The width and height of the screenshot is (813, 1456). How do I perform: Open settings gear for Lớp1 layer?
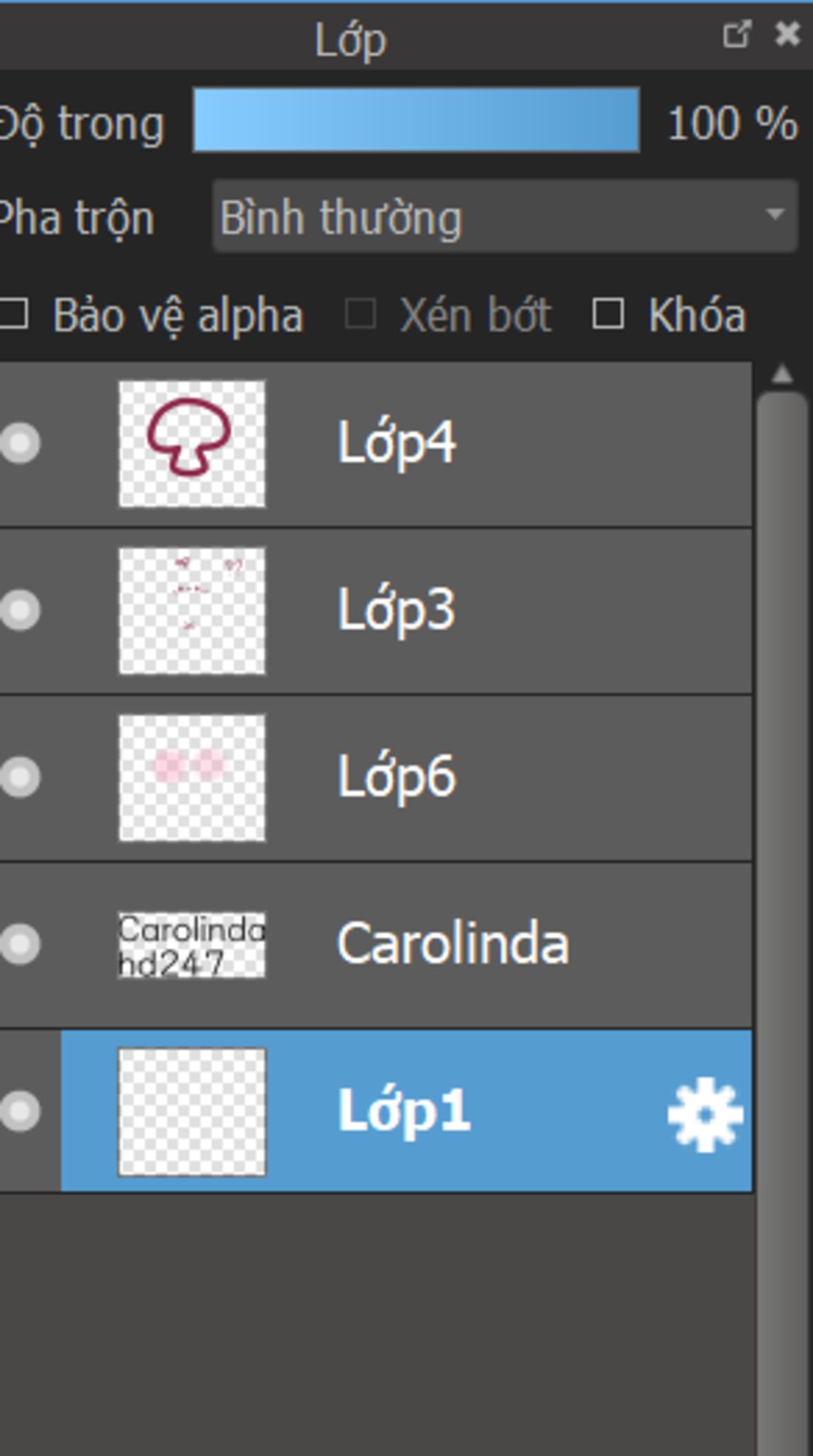[x=705, y=1114]
